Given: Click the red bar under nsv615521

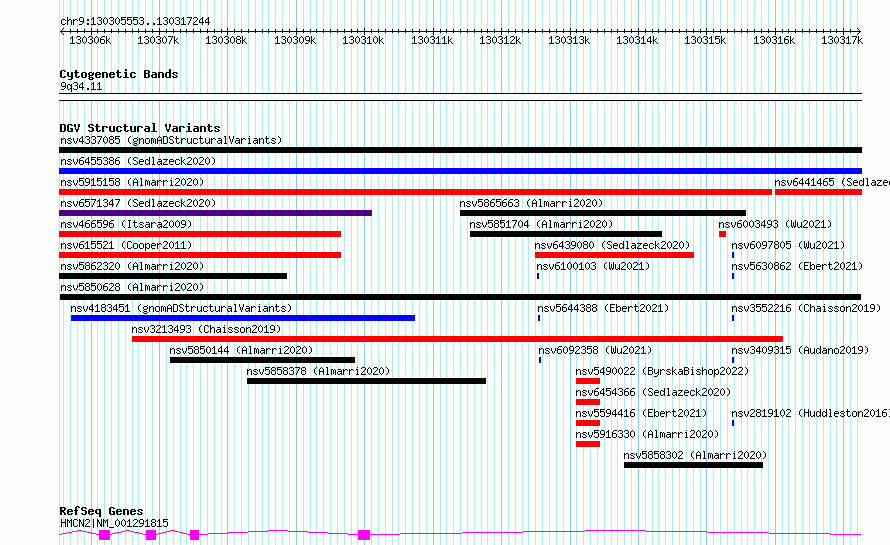Looking at the screenshot, I should [x=200, y=255].
